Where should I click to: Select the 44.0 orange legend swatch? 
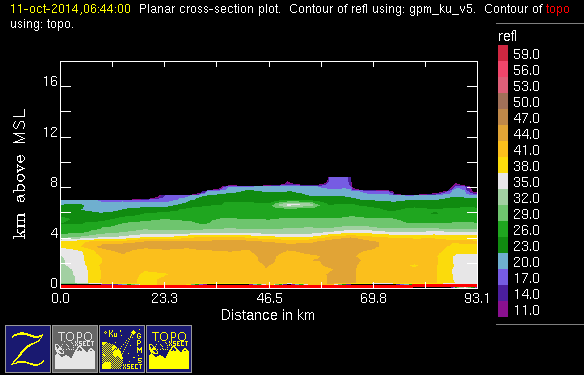point(503,133)
